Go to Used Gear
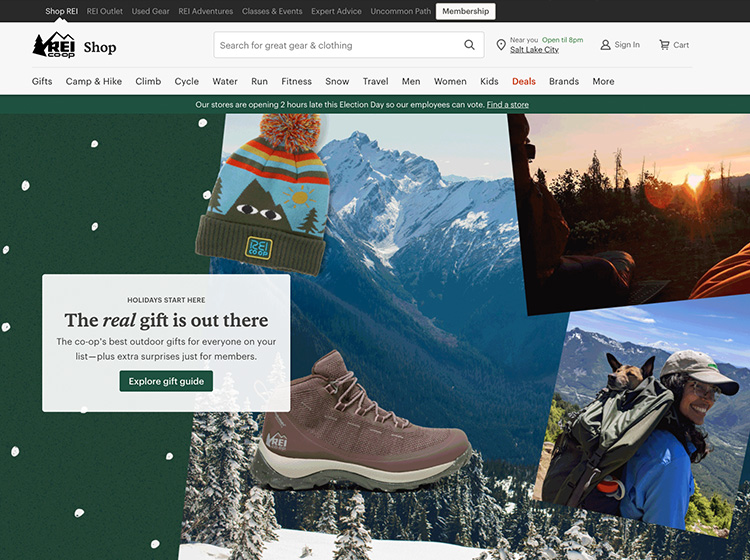This screenshot has width=750, height=560. pyautogui.click(x=150, y=11)
